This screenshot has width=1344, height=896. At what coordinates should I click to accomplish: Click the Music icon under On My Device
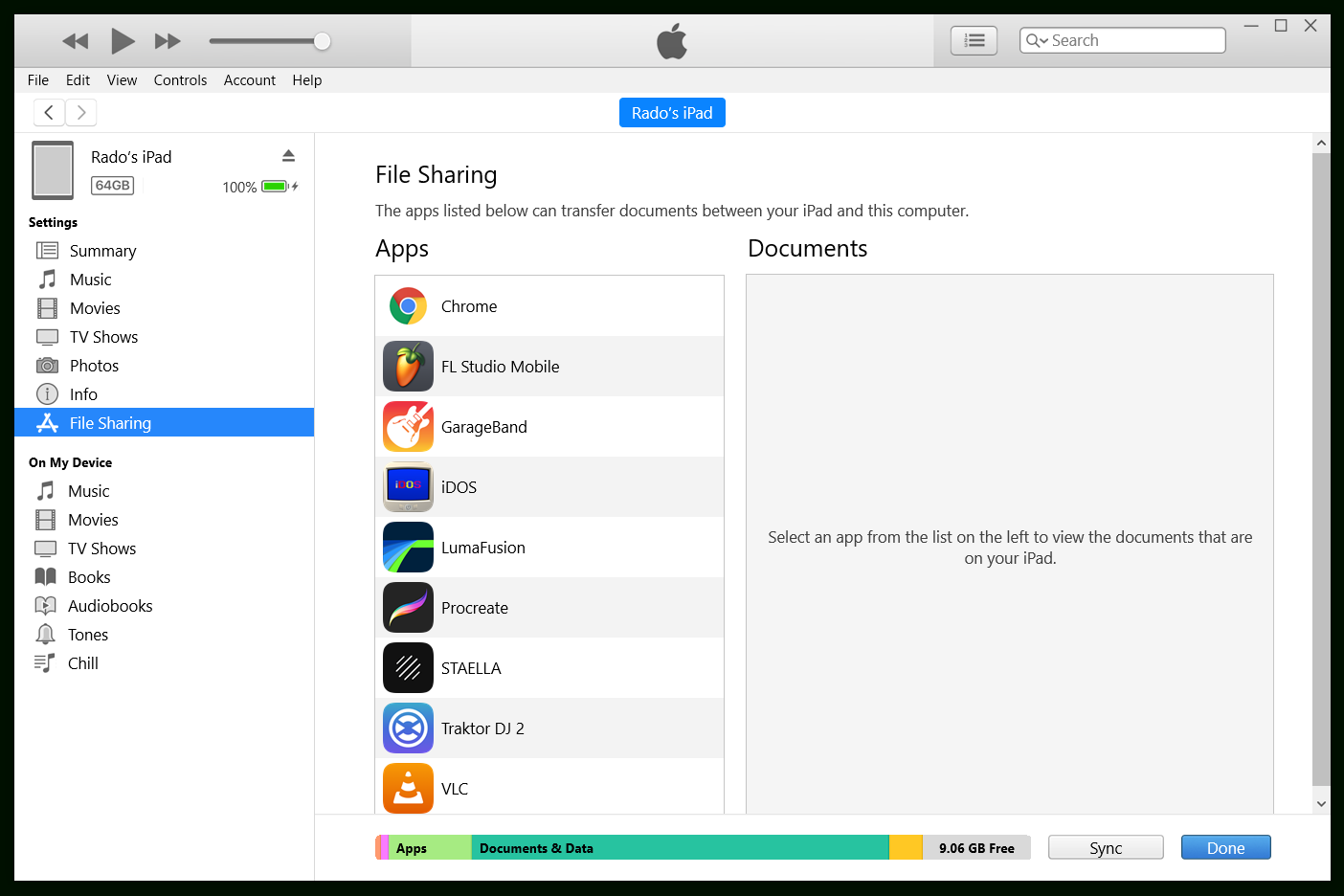(x=45, y=491)
